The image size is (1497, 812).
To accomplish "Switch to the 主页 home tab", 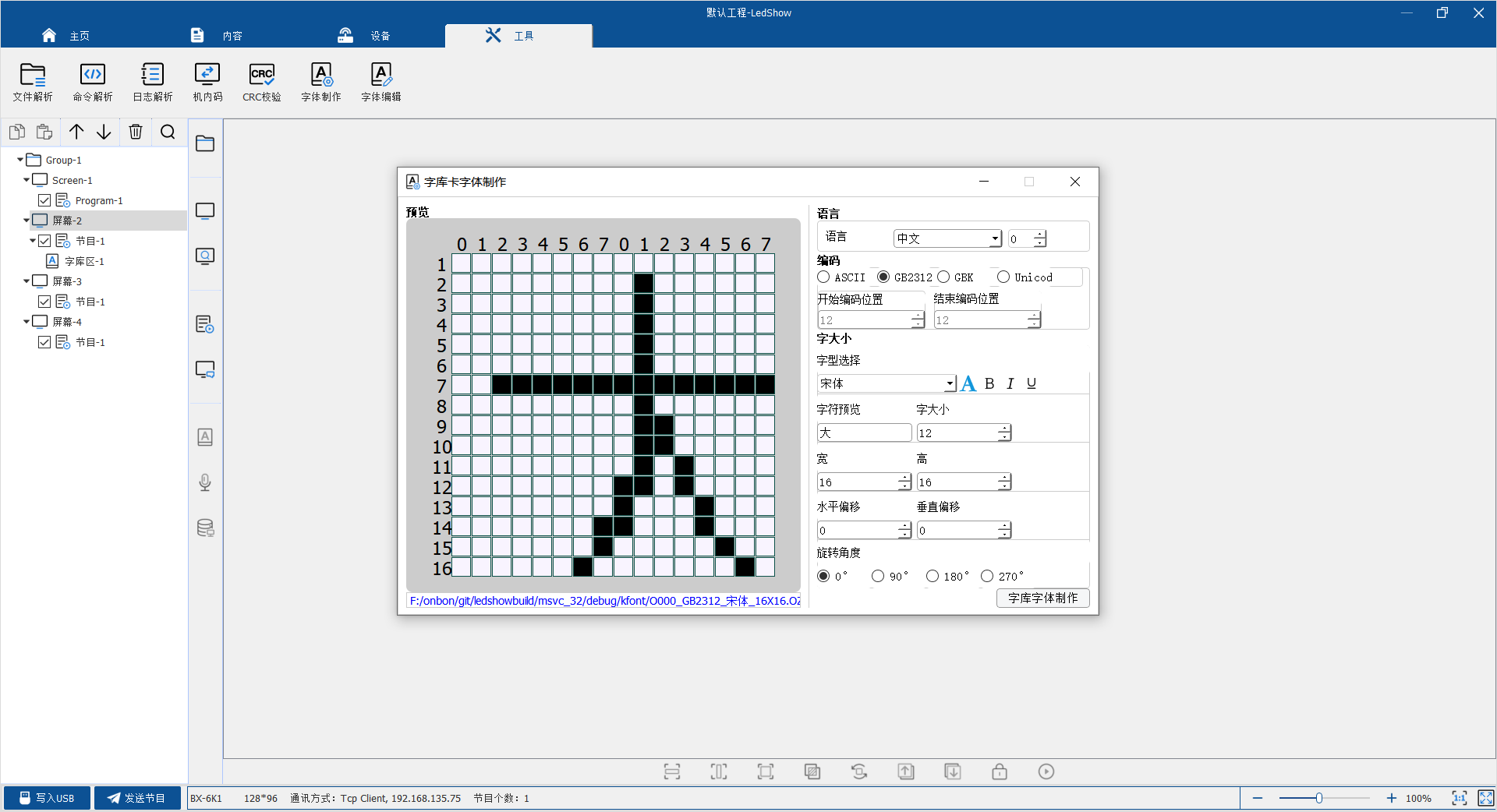I will [65, 36].
